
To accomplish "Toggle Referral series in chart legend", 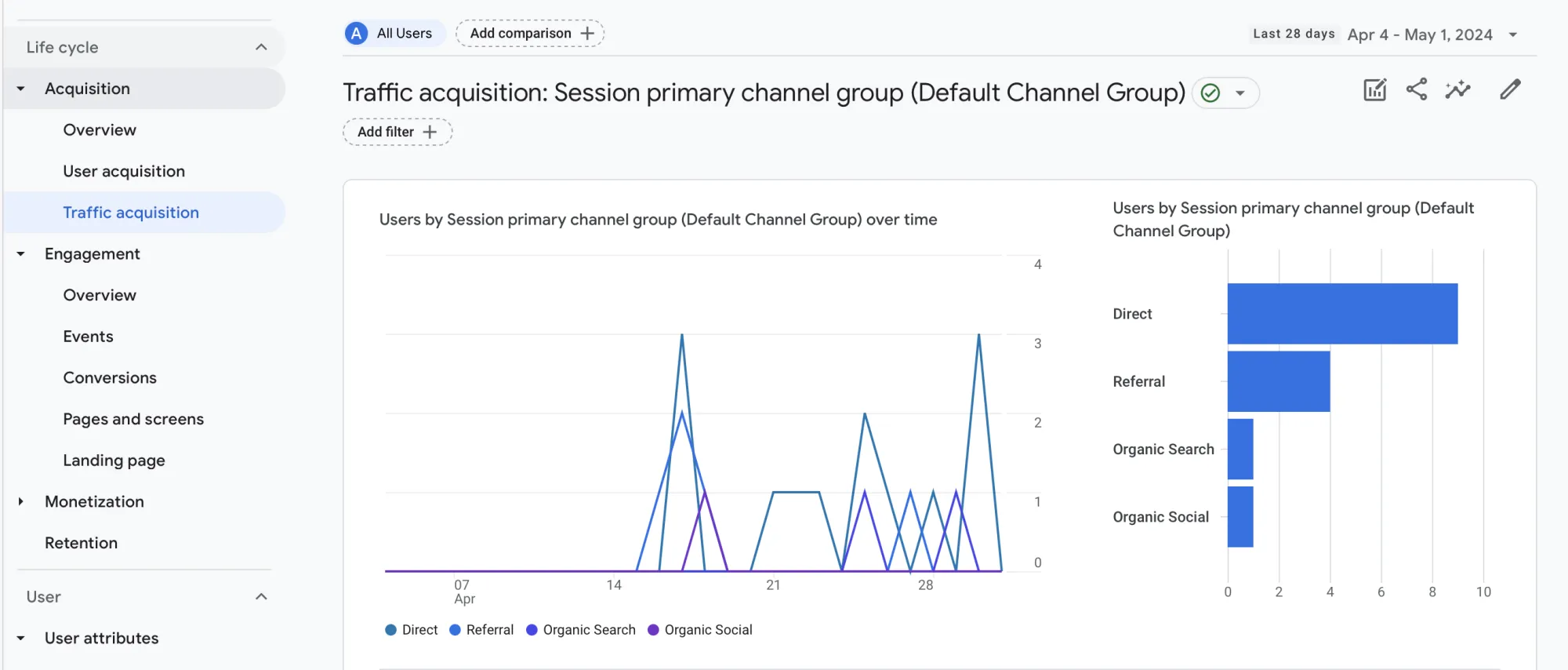I will pyautogui.click(x=481, y=630).
